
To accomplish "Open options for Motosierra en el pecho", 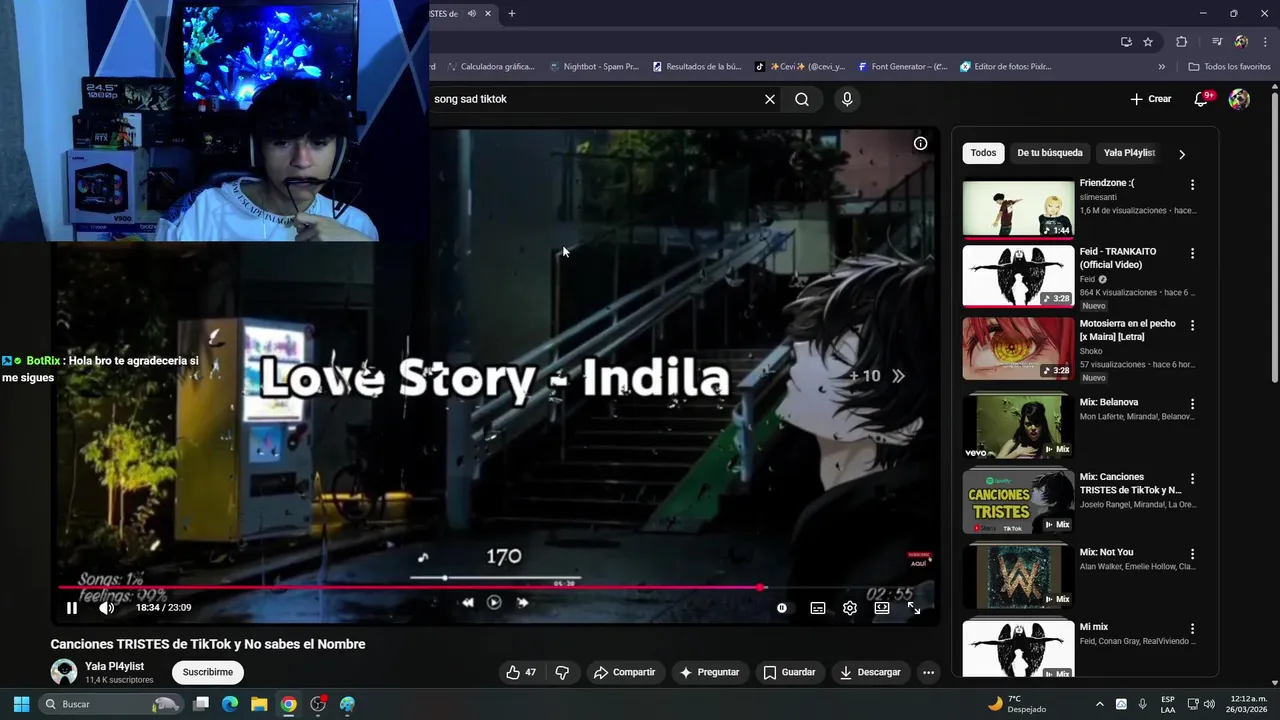I will (x=1192, y=326).
